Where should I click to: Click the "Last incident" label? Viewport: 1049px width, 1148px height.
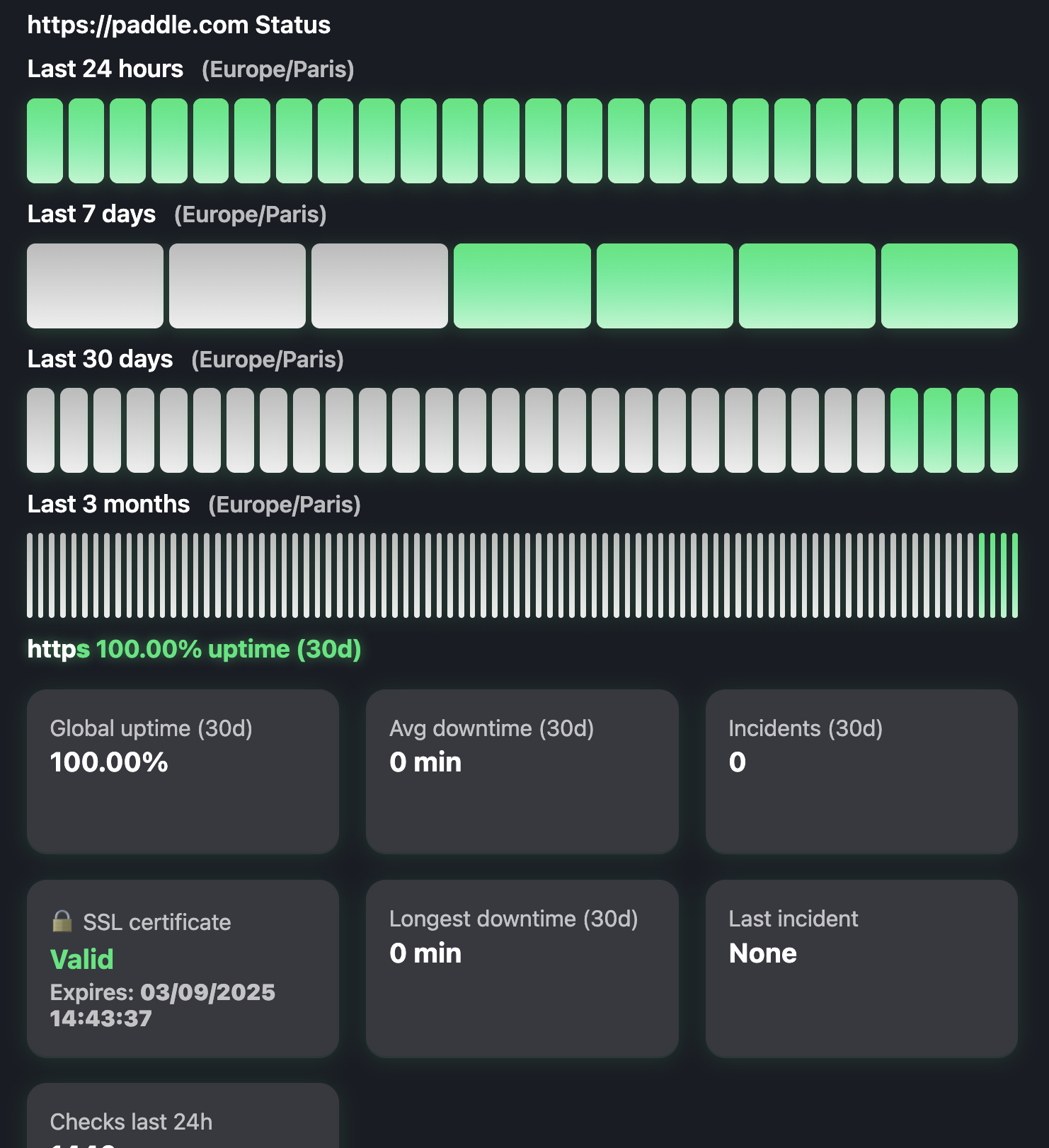793,919
